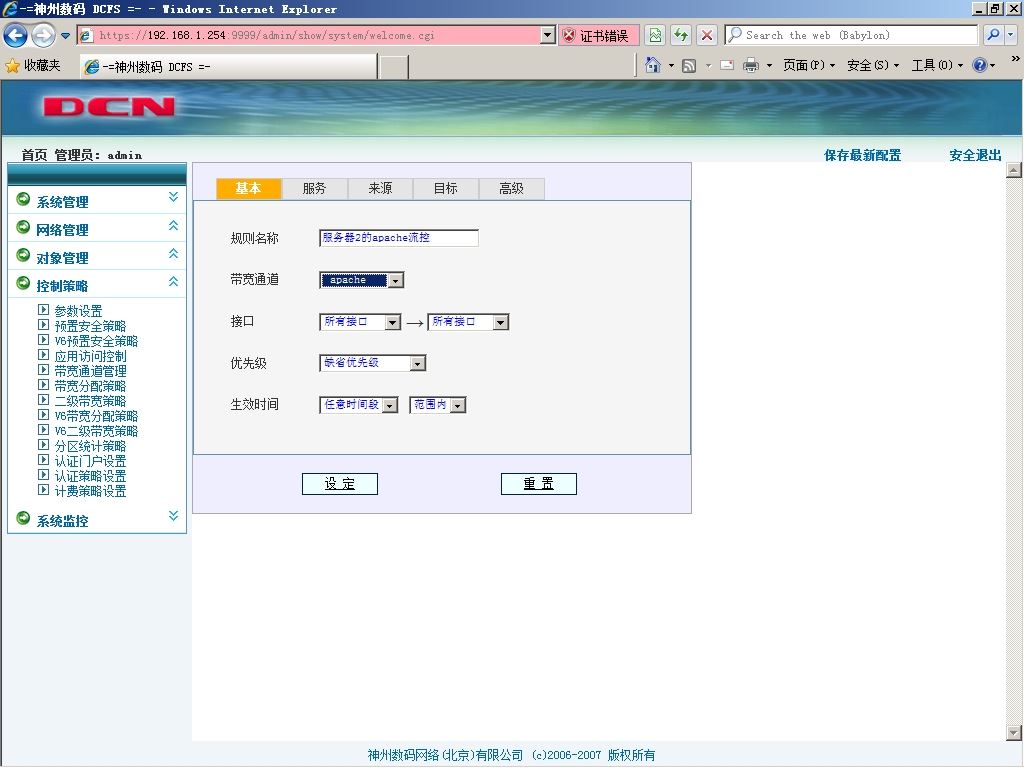Collapse the 控制策略 section chevron
Screen dimensions: 1024x768
click(173, 281)
